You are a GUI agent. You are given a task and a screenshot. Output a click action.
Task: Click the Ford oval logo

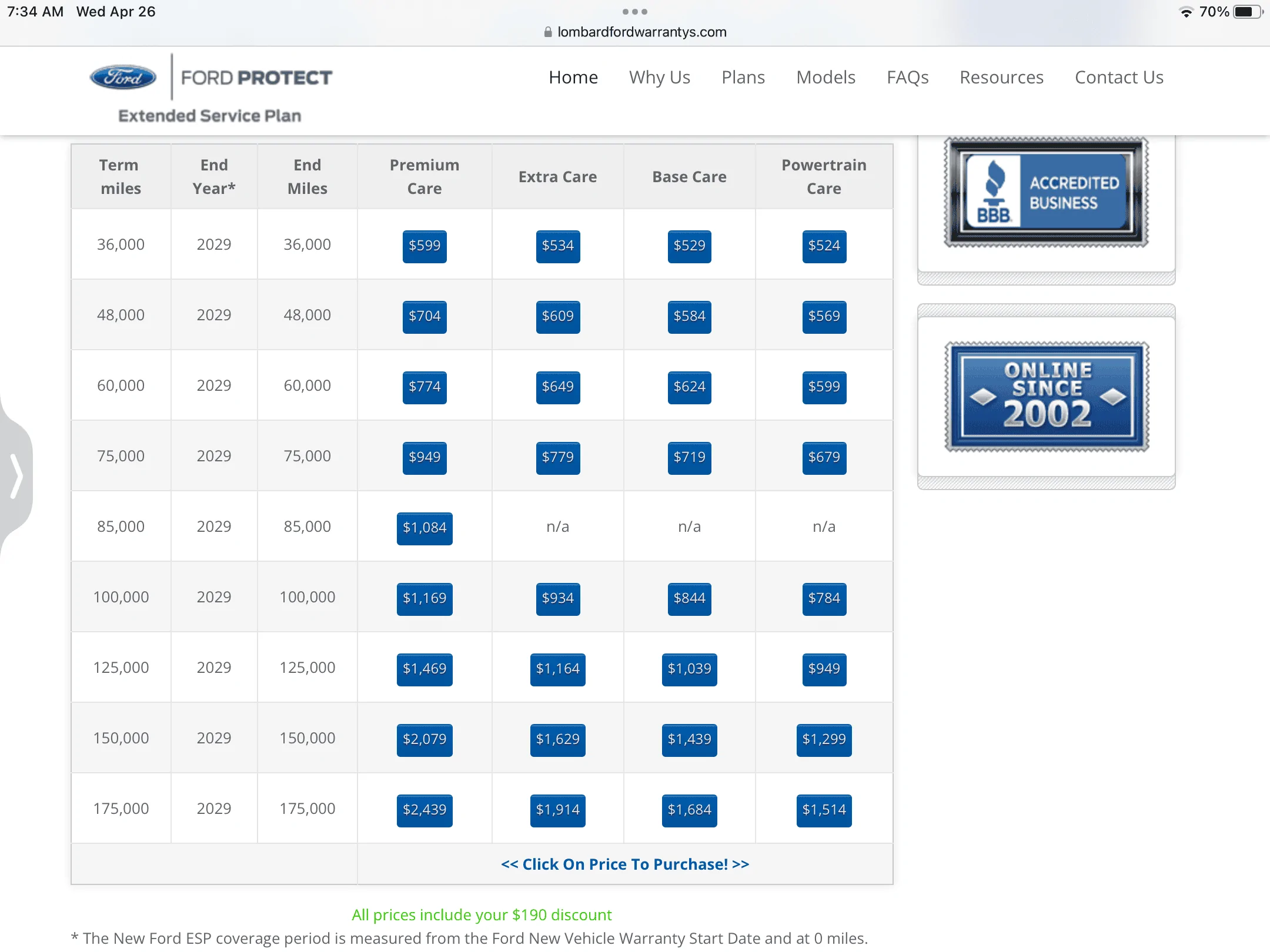tap(123, 77)
